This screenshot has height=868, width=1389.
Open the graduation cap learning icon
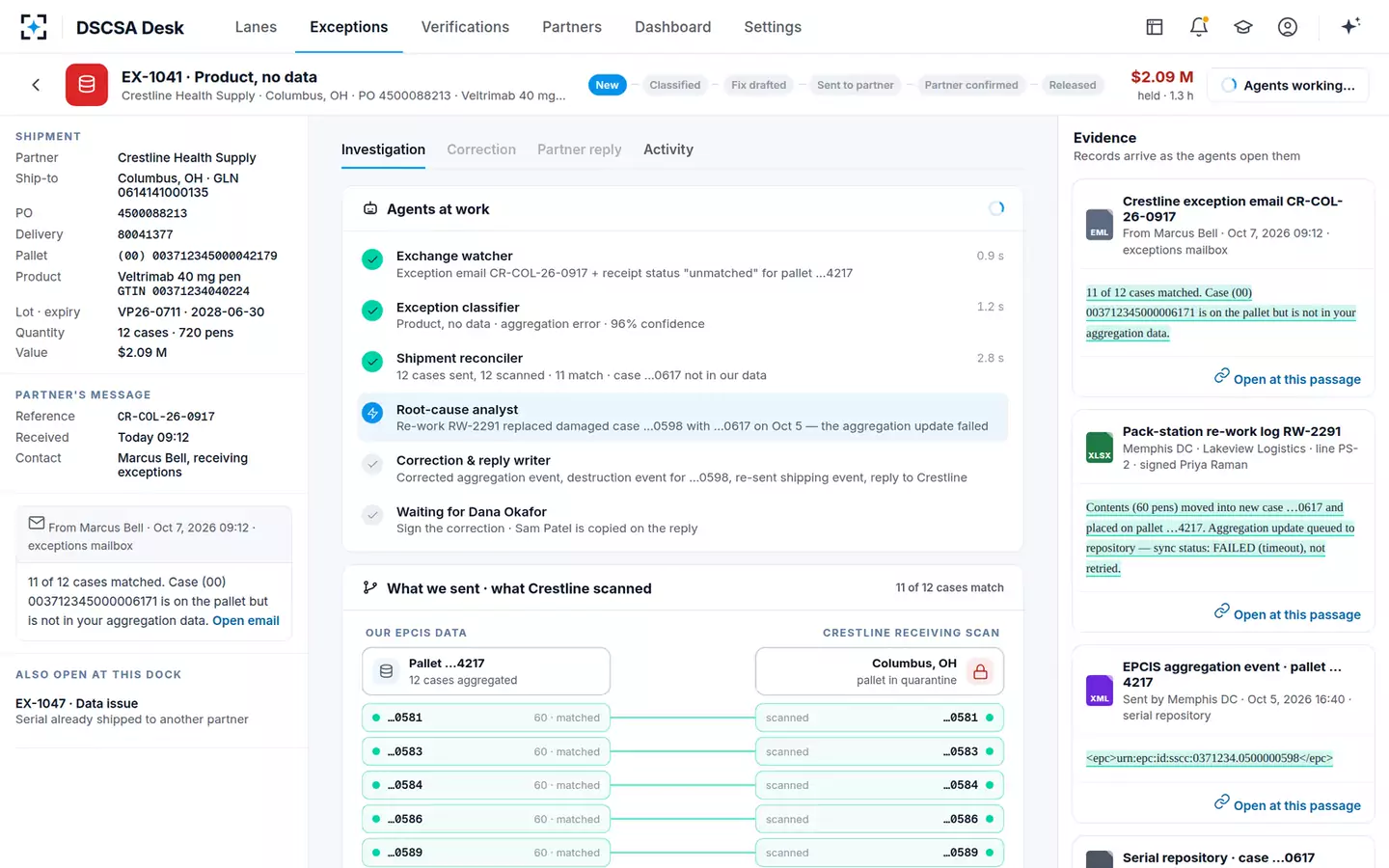1243,27
